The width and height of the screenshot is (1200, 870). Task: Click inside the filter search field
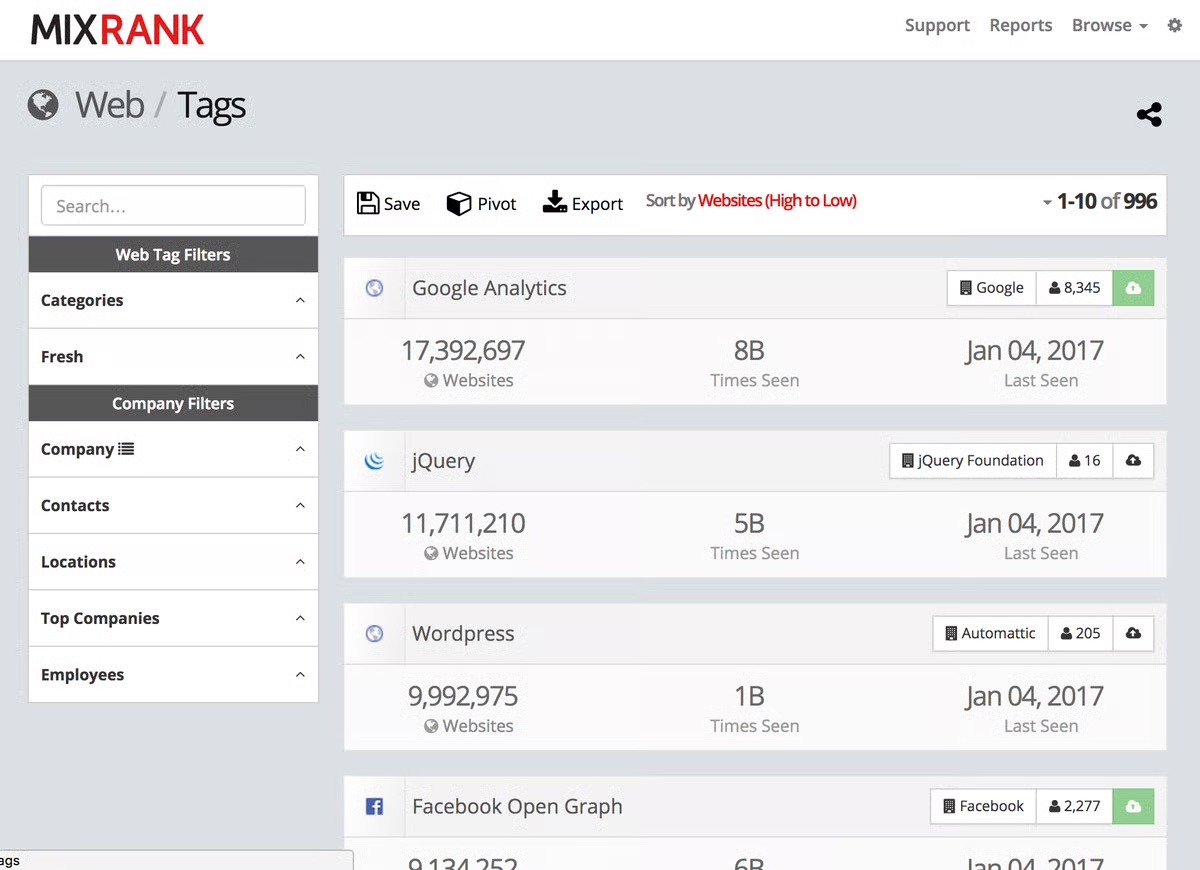(x=172, y=205)
